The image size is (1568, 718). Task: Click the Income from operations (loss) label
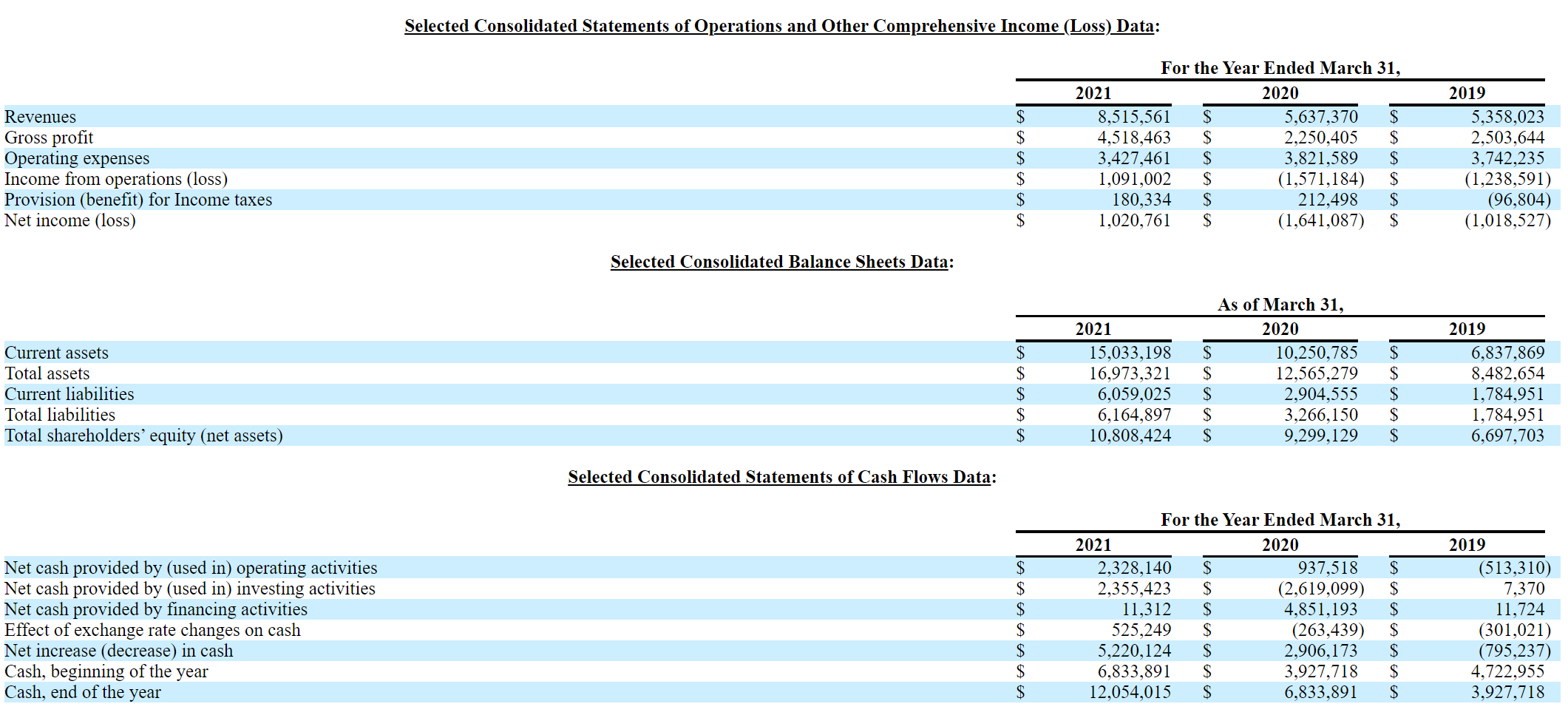pyautogui.click(x=116, y=179)
